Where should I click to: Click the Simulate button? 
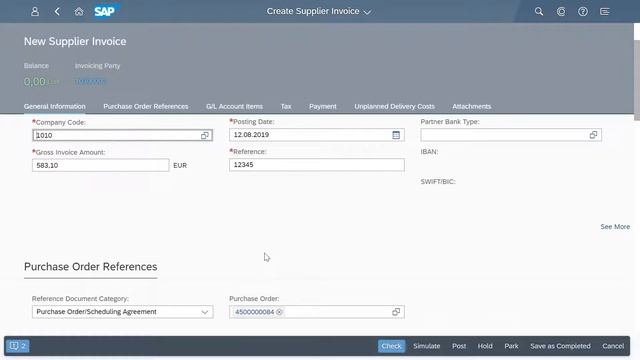(427, 346)
